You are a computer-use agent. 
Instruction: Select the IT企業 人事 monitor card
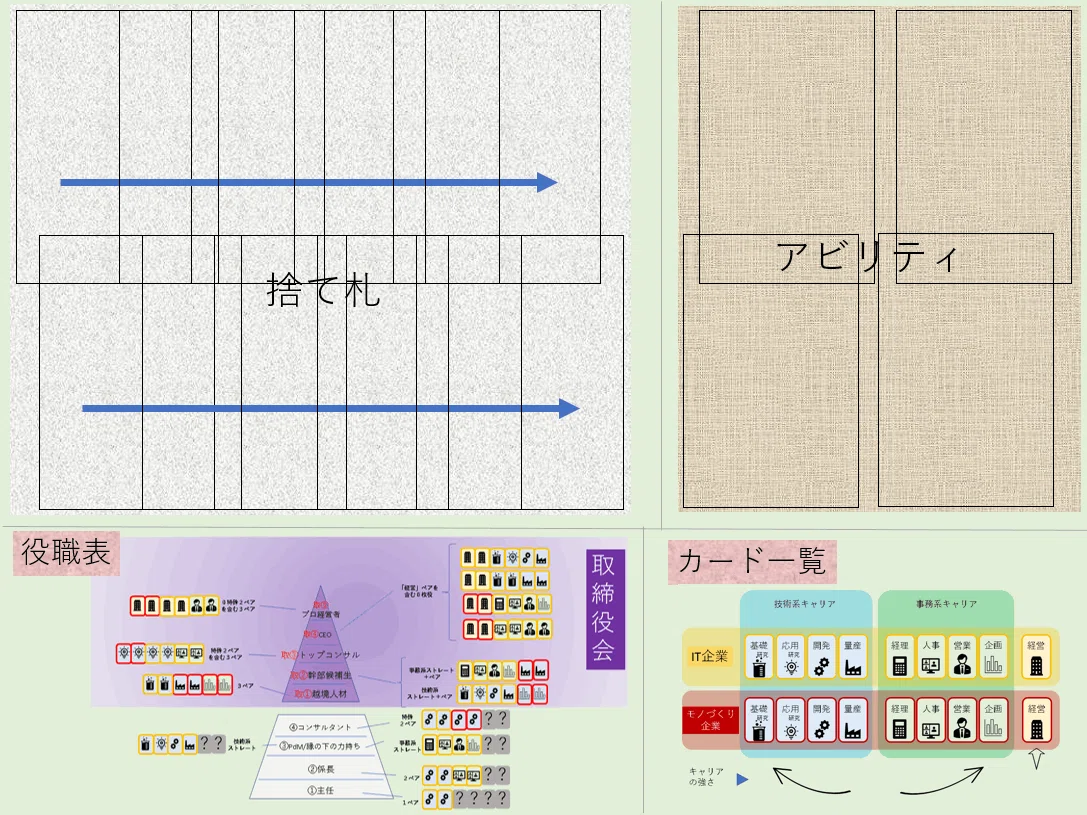coord(931,657)
